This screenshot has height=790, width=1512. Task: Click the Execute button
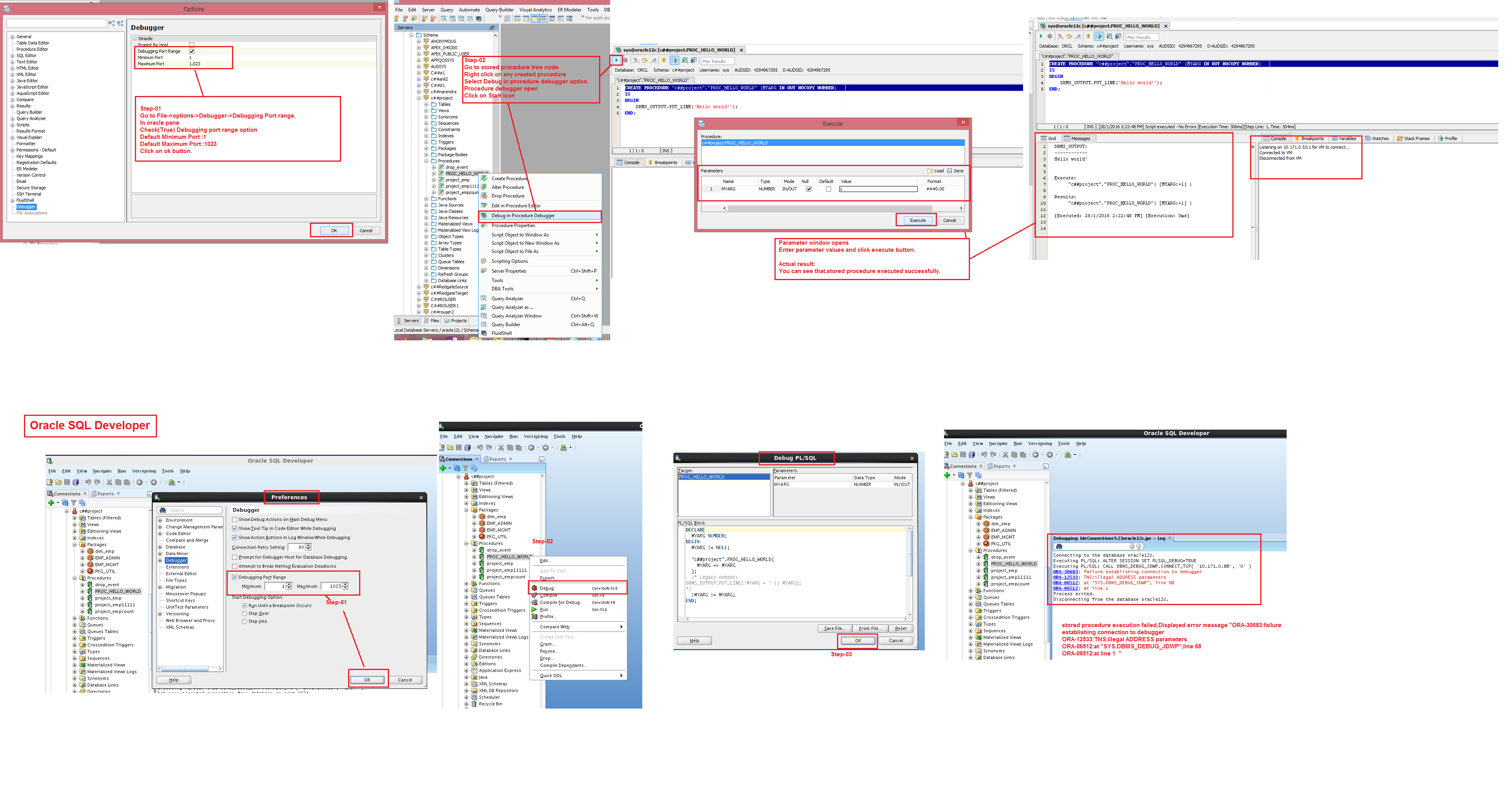point(917,220)
